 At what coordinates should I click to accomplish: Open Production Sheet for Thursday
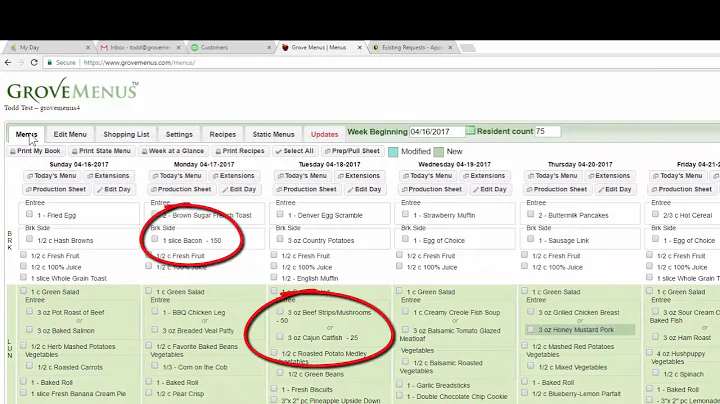click(x=557, y=189)
